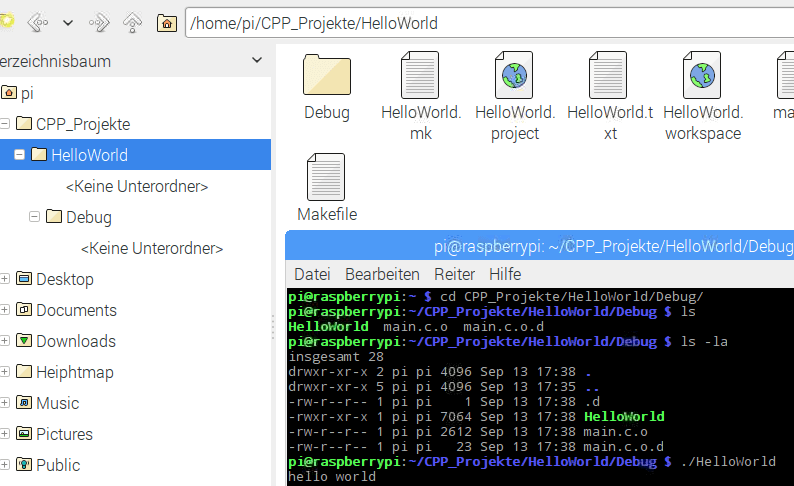Go up to the parent folder

coord(132,22)
